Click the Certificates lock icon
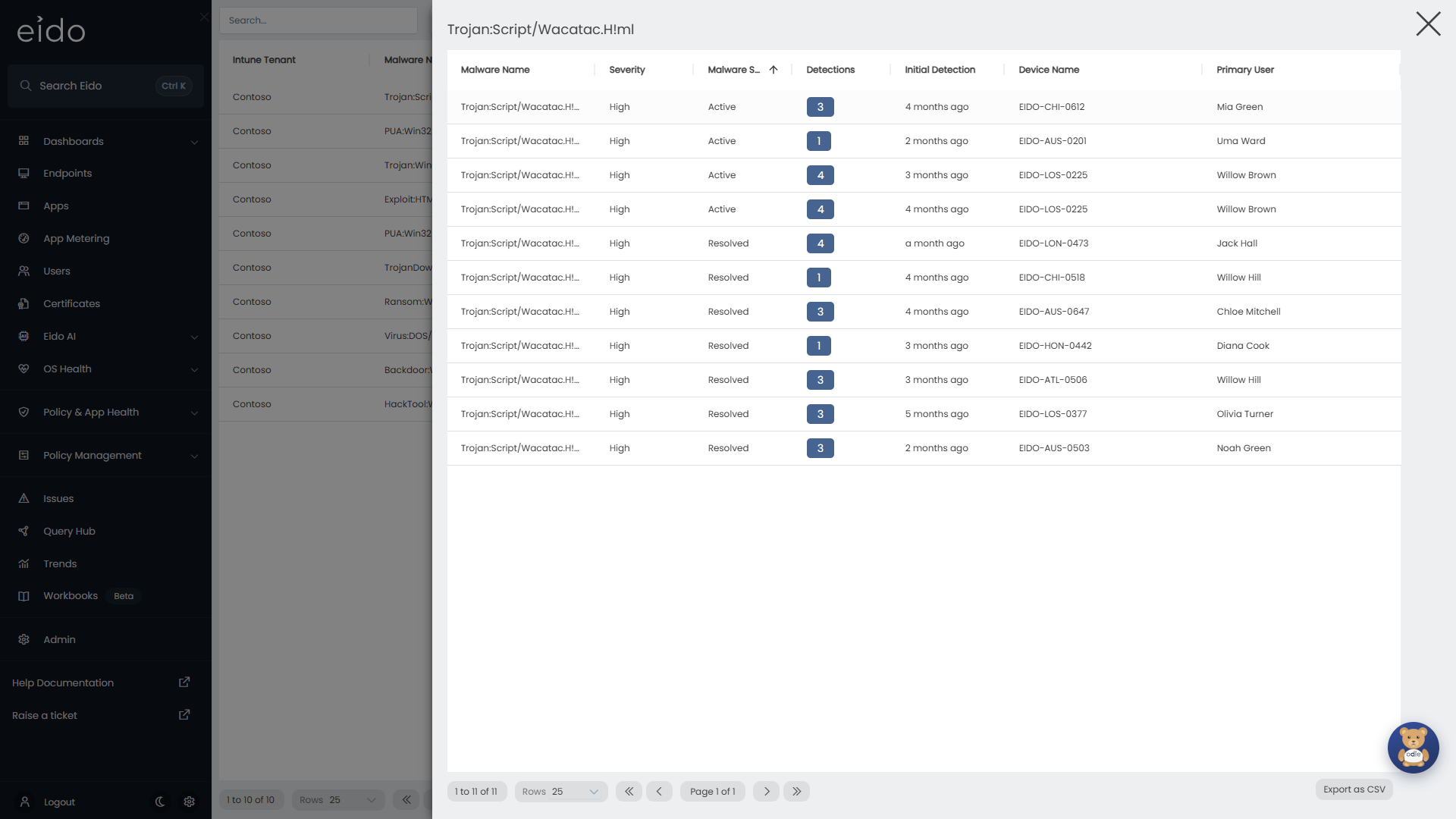This screenshot has width=1456, height=819. 24,304
